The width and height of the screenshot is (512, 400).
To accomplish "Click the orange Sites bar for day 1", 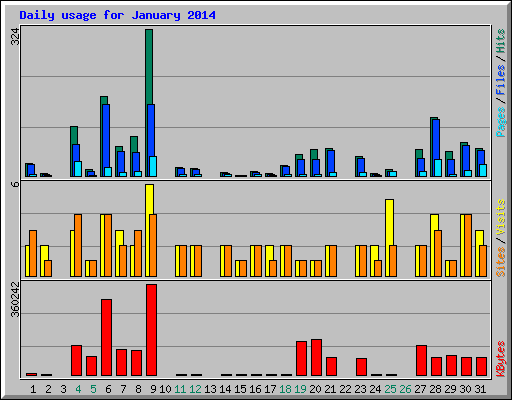I will click(33, 253).
